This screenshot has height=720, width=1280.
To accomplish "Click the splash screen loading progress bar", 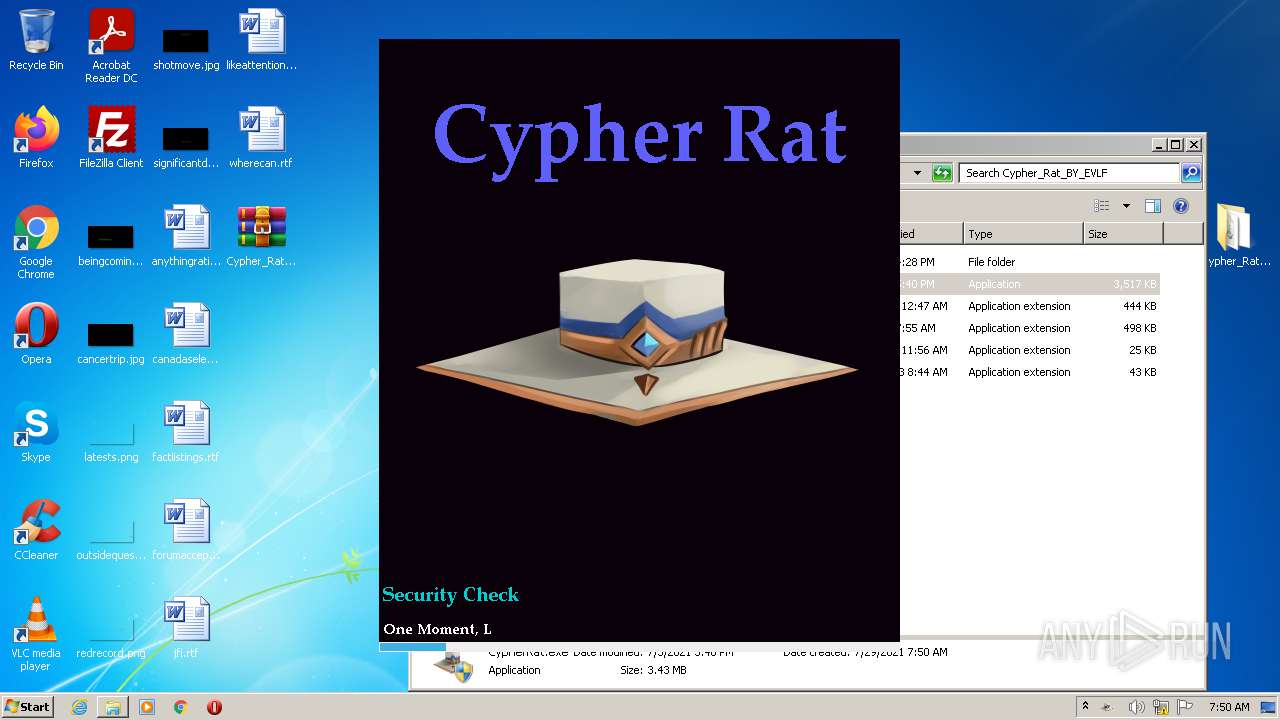I will tap(639, 646).
